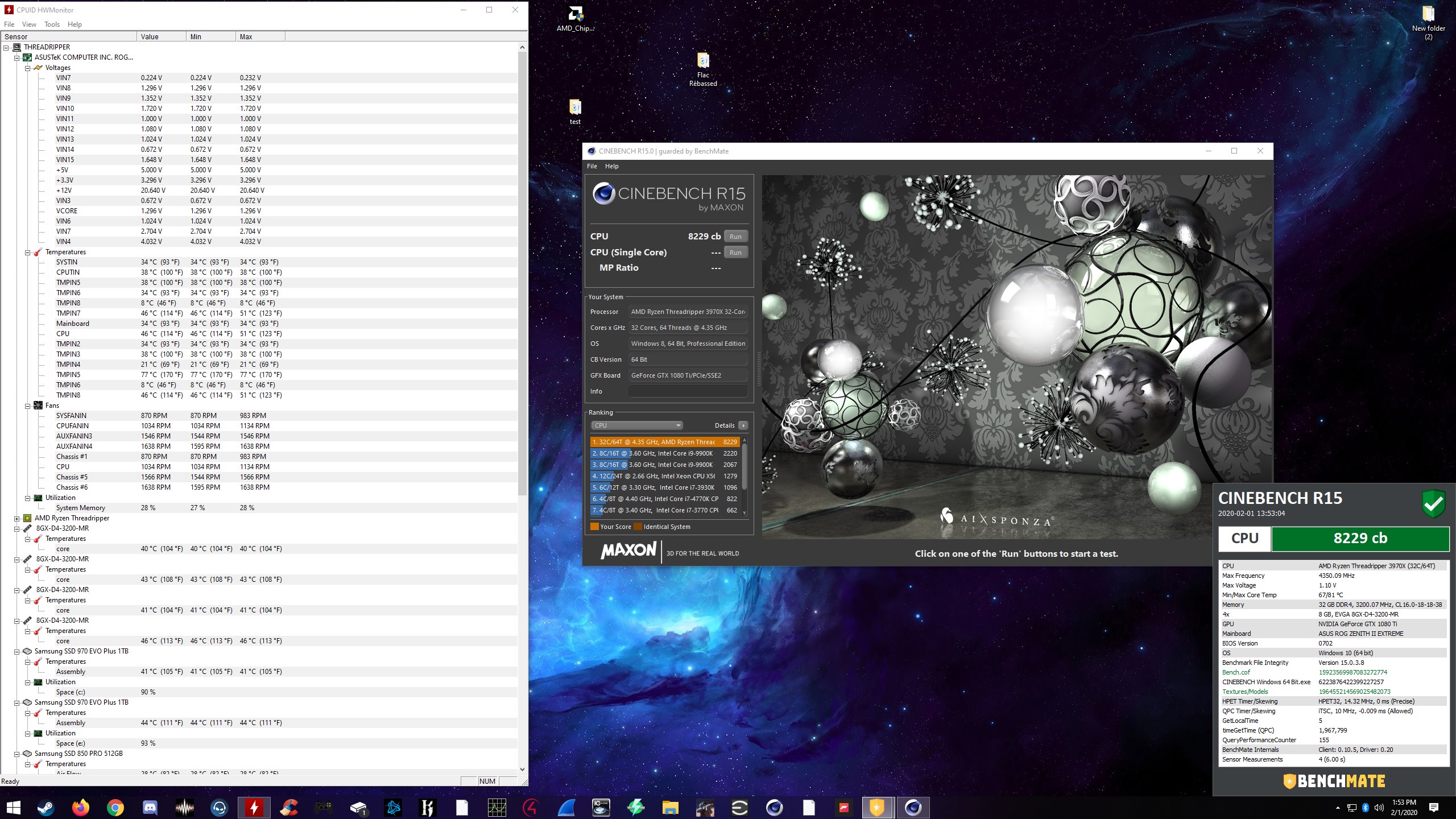Open the AMD_Chip desktop shortcut

pyautogui.click(x=575, y=19)
